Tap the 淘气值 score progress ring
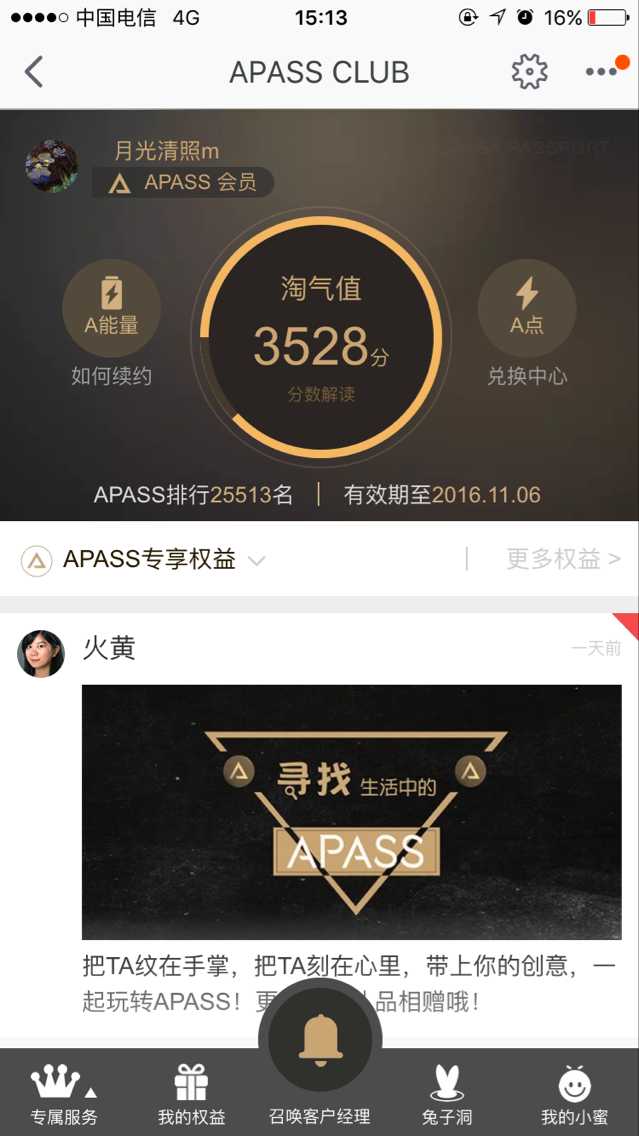This screenshot has height=1136, width=639. [x=321, y=337]
